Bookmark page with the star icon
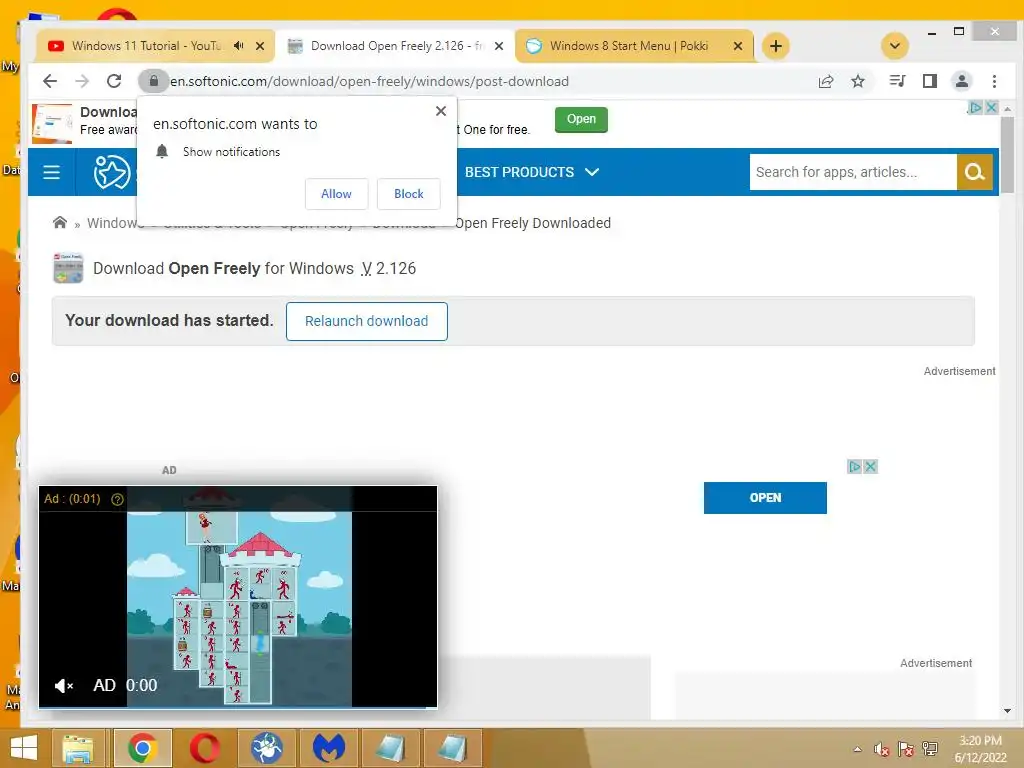The height and width of the screenshot is (768, 1024). pos(857,81)
